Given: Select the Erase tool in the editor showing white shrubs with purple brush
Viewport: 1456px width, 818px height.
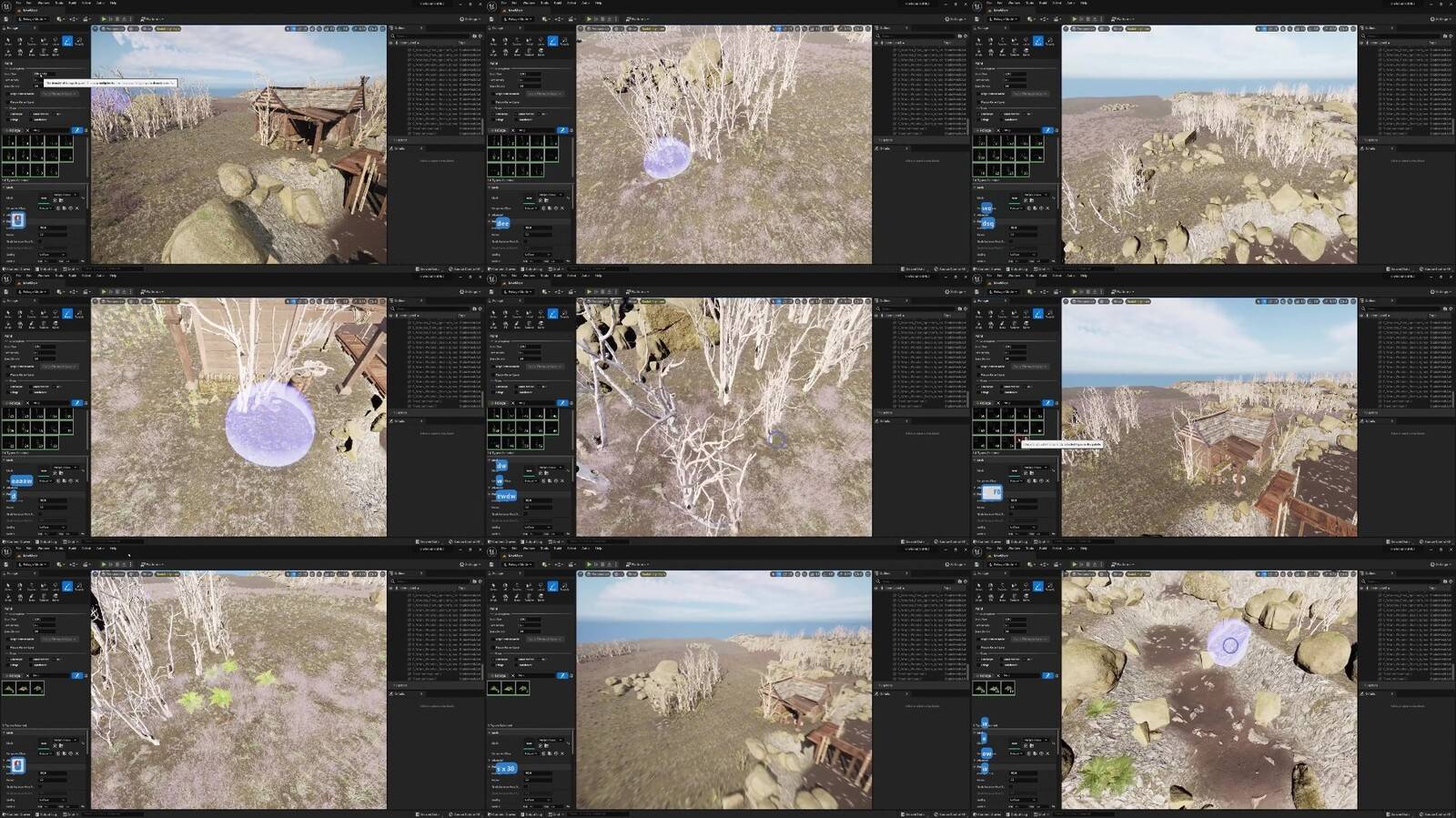Looking at the screenshot, I should tap(517, 52).
